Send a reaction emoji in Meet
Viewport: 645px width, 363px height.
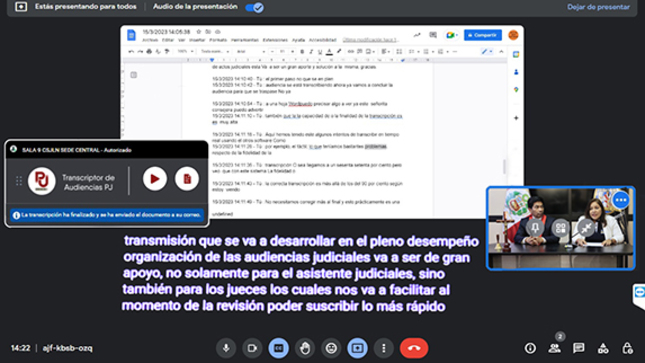click(331, 348)
